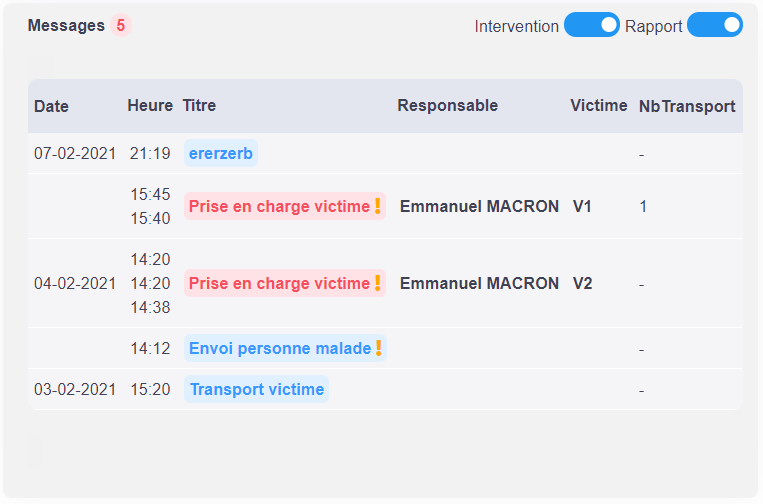Image resolution: width=763 pixels, height=504 pixels.
Task: Select the 03-02-2021 date cell
Action: coord(75,389)
